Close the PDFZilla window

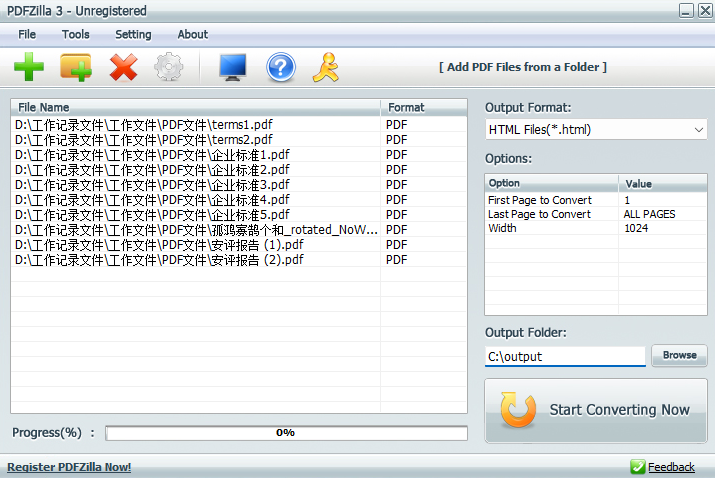(705, 10)
